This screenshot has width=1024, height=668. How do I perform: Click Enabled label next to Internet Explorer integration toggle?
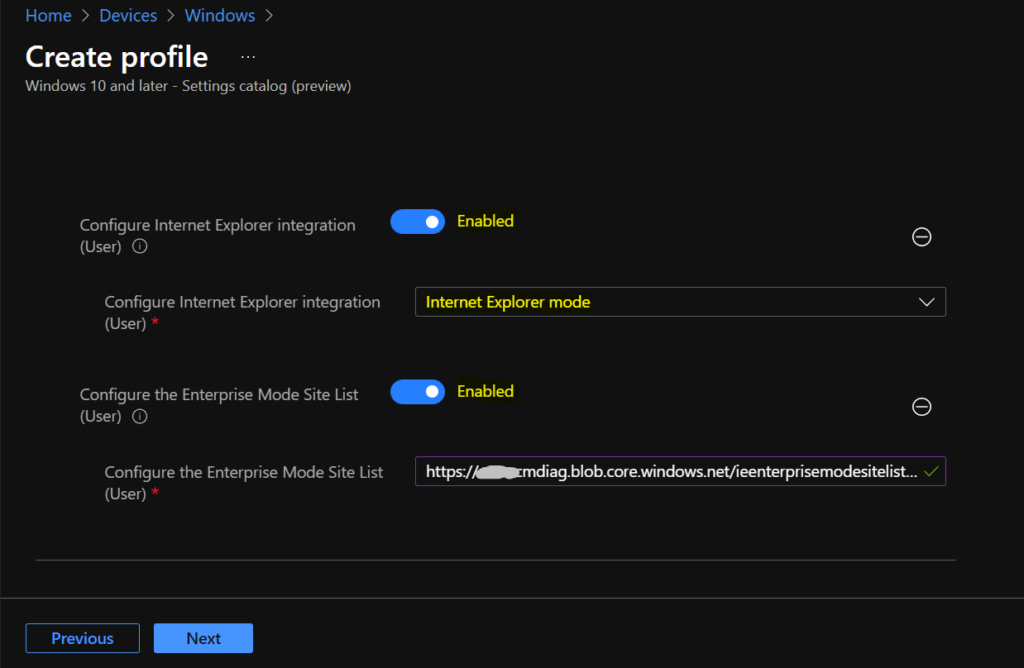coord(485,221)
